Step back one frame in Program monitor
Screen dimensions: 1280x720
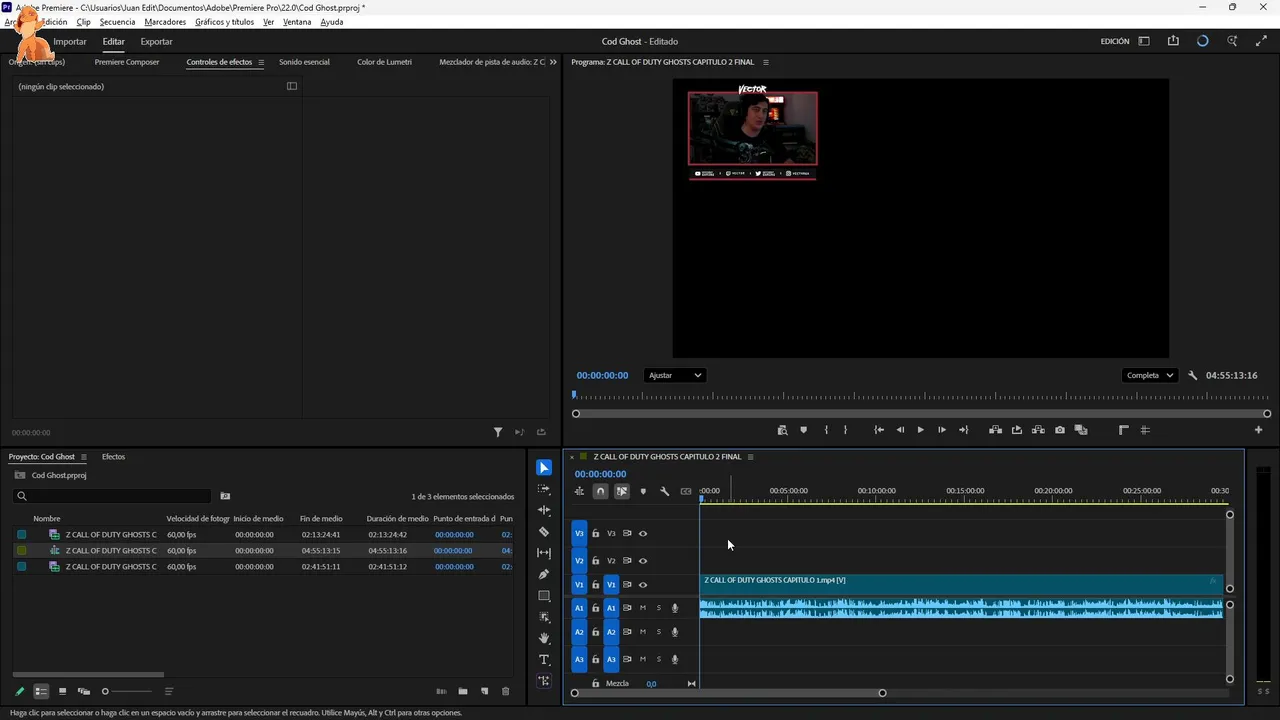tap(900, 430)
